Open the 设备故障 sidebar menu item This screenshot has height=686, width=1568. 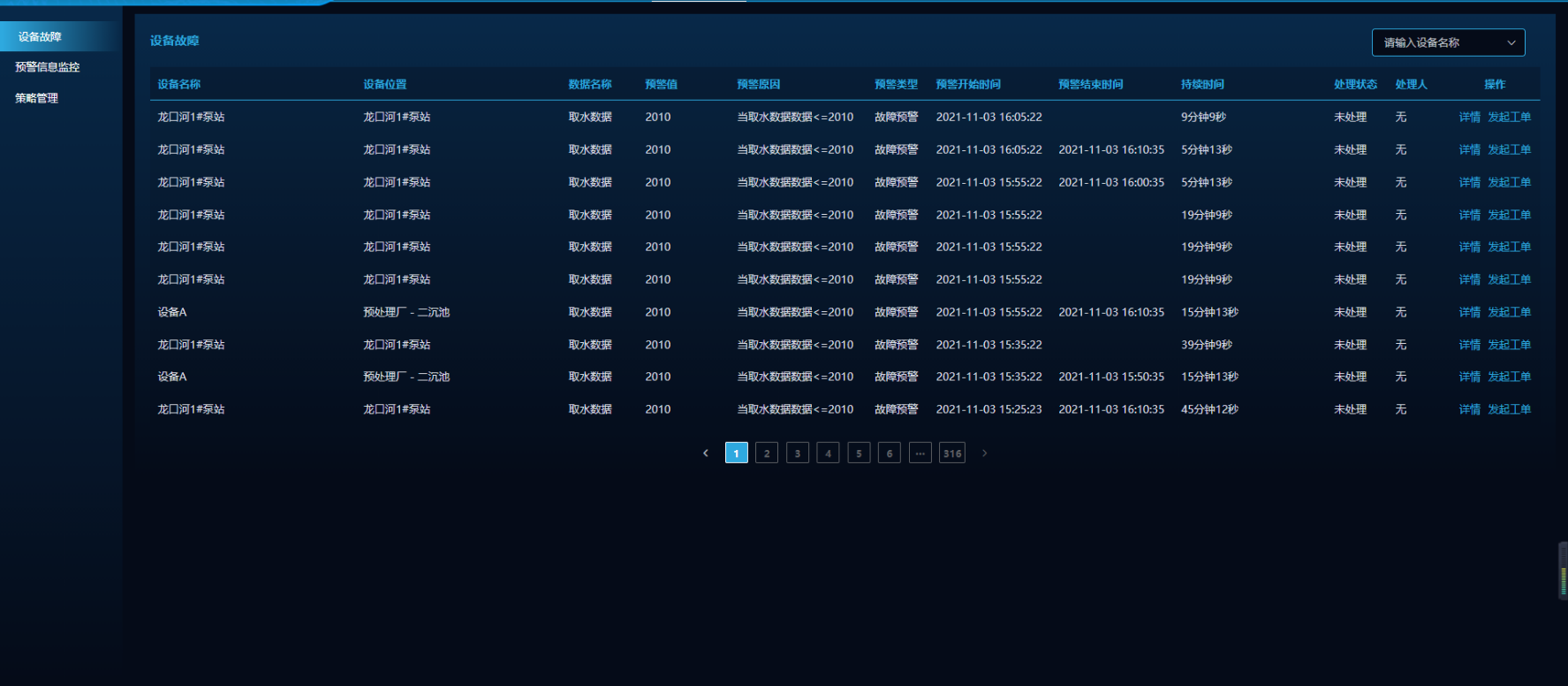click(x=40, y=37)
